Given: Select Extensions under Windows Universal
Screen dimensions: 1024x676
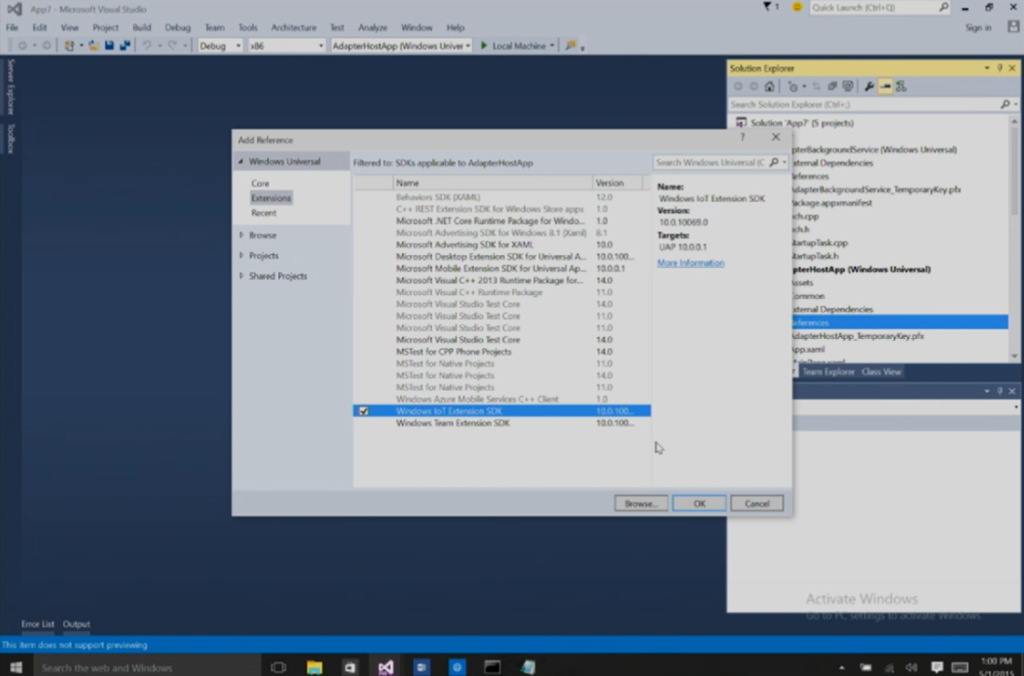Looking at the screenshot, I should pos(270,198).
